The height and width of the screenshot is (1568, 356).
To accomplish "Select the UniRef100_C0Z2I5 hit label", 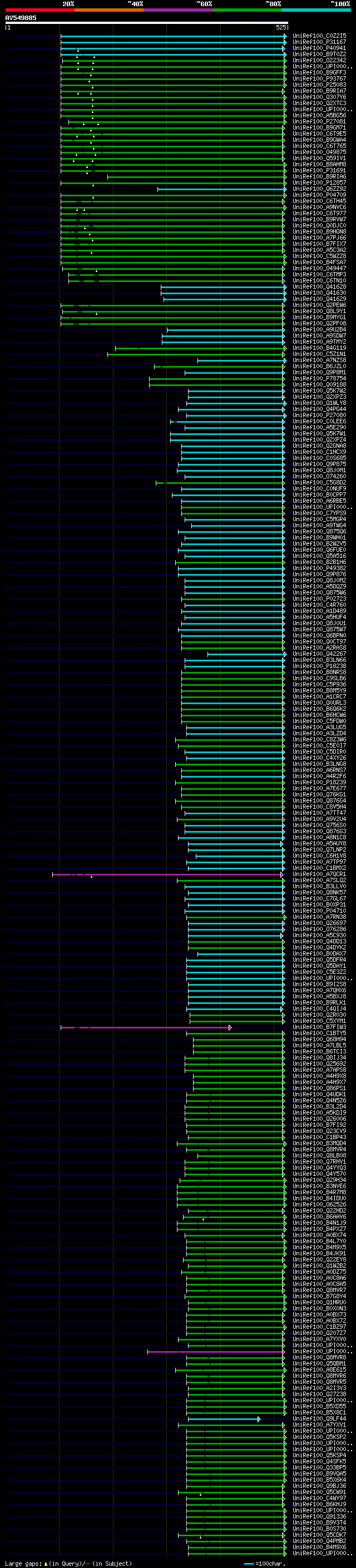I will 319,36.
